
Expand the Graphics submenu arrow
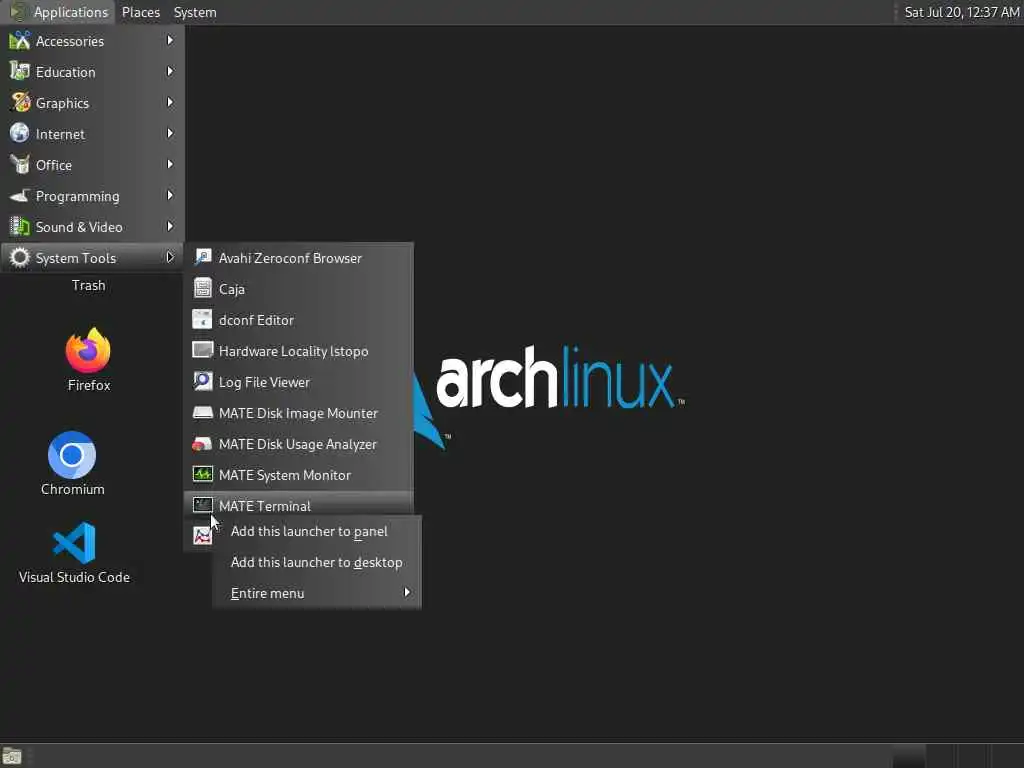(170, 103)
